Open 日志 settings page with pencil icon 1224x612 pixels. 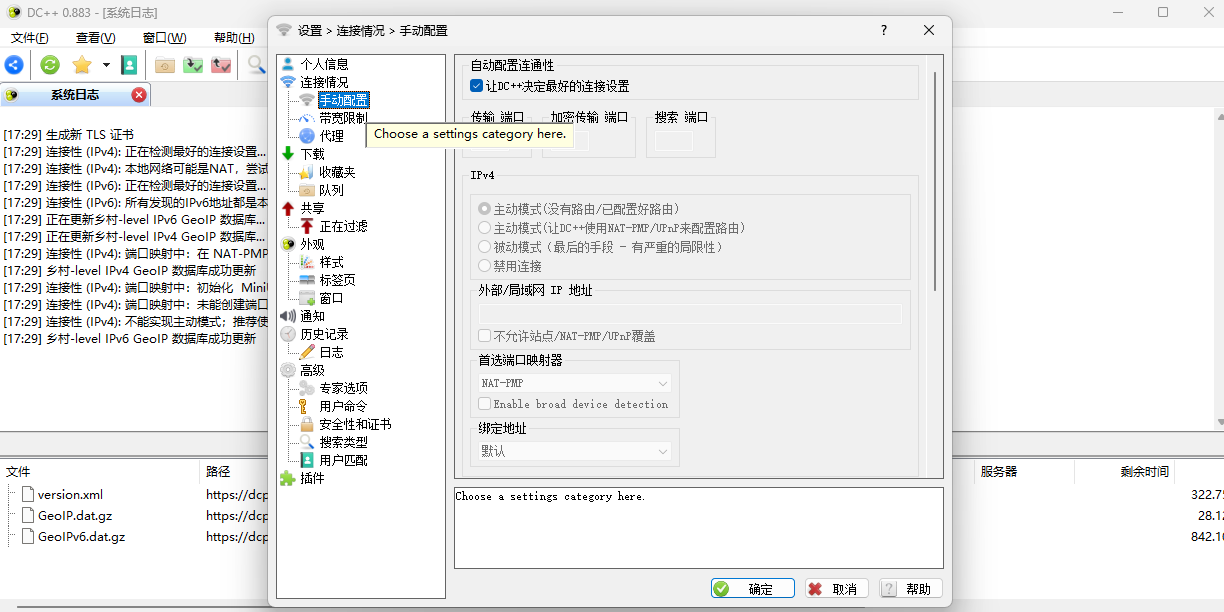(x=331, y=352)
